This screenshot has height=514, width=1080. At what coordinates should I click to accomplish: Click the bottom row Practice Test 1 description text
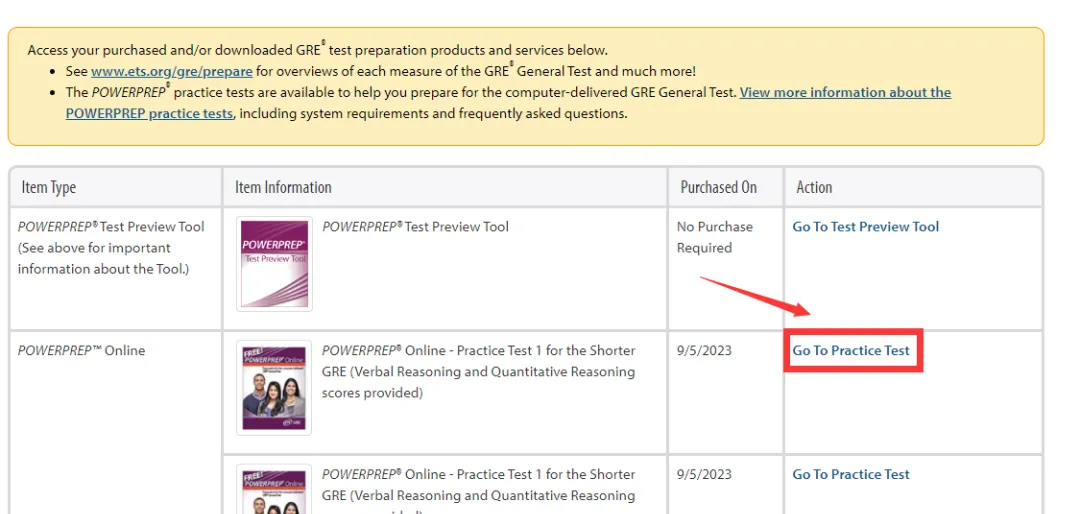478,485
